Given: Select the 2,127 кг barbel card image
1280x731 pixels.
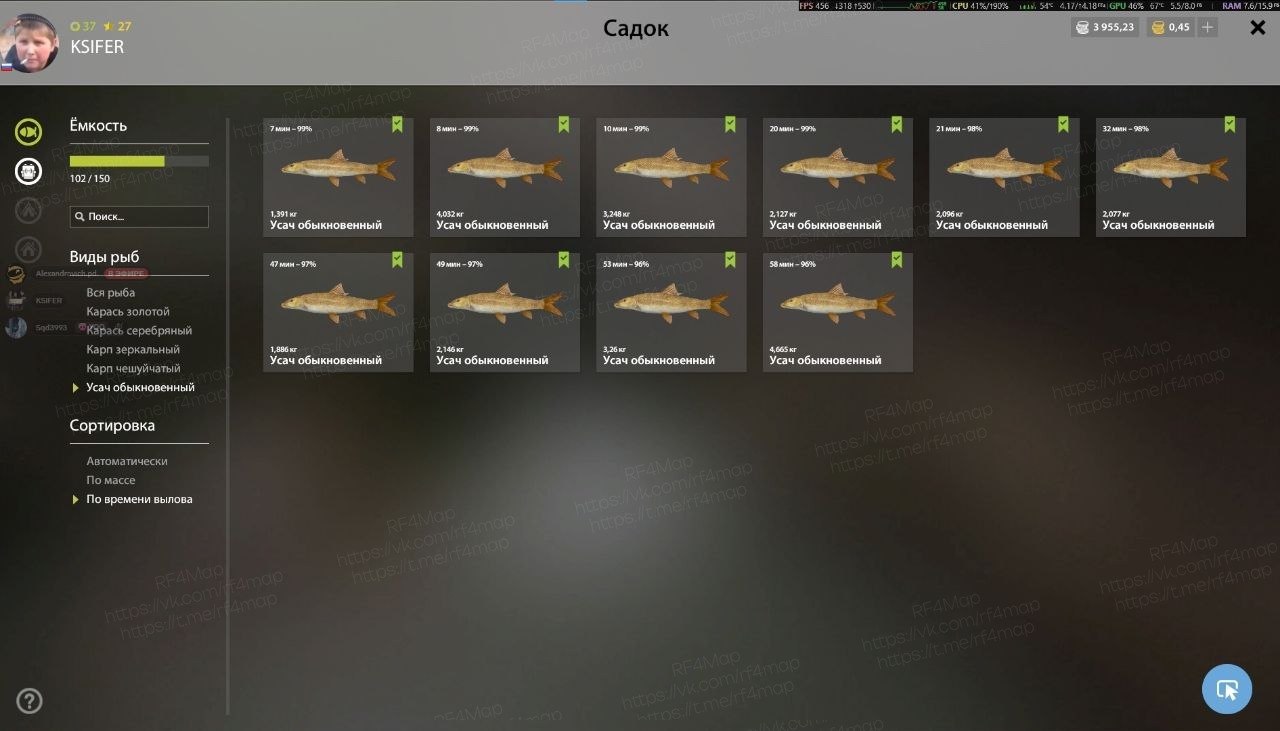Looking at the screenshot, I should pyautogui.click(x=838, y=168).
